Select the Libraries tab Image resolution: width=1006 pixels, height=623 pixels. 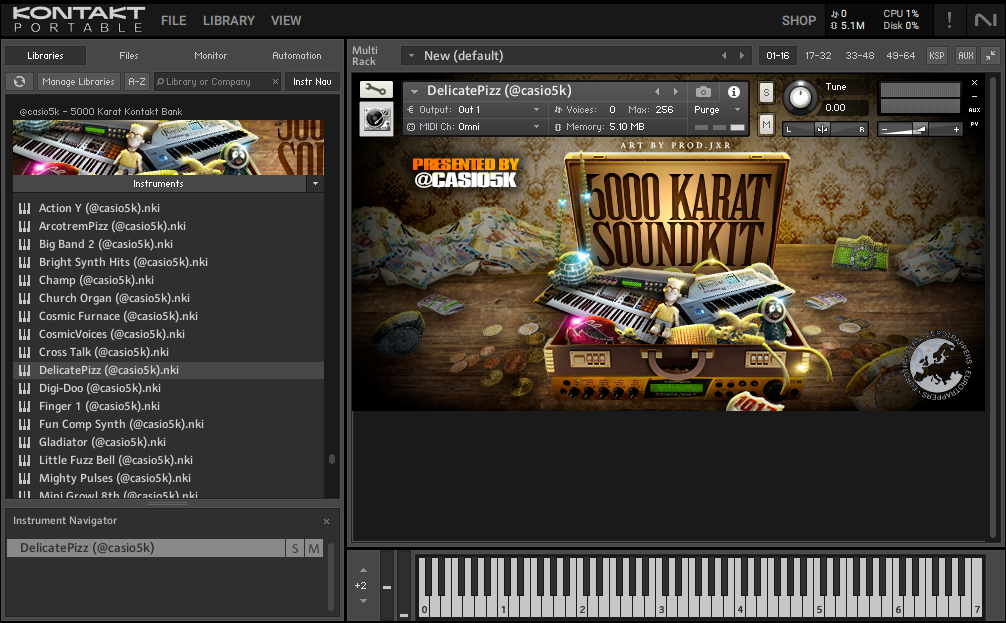[45, 56]
